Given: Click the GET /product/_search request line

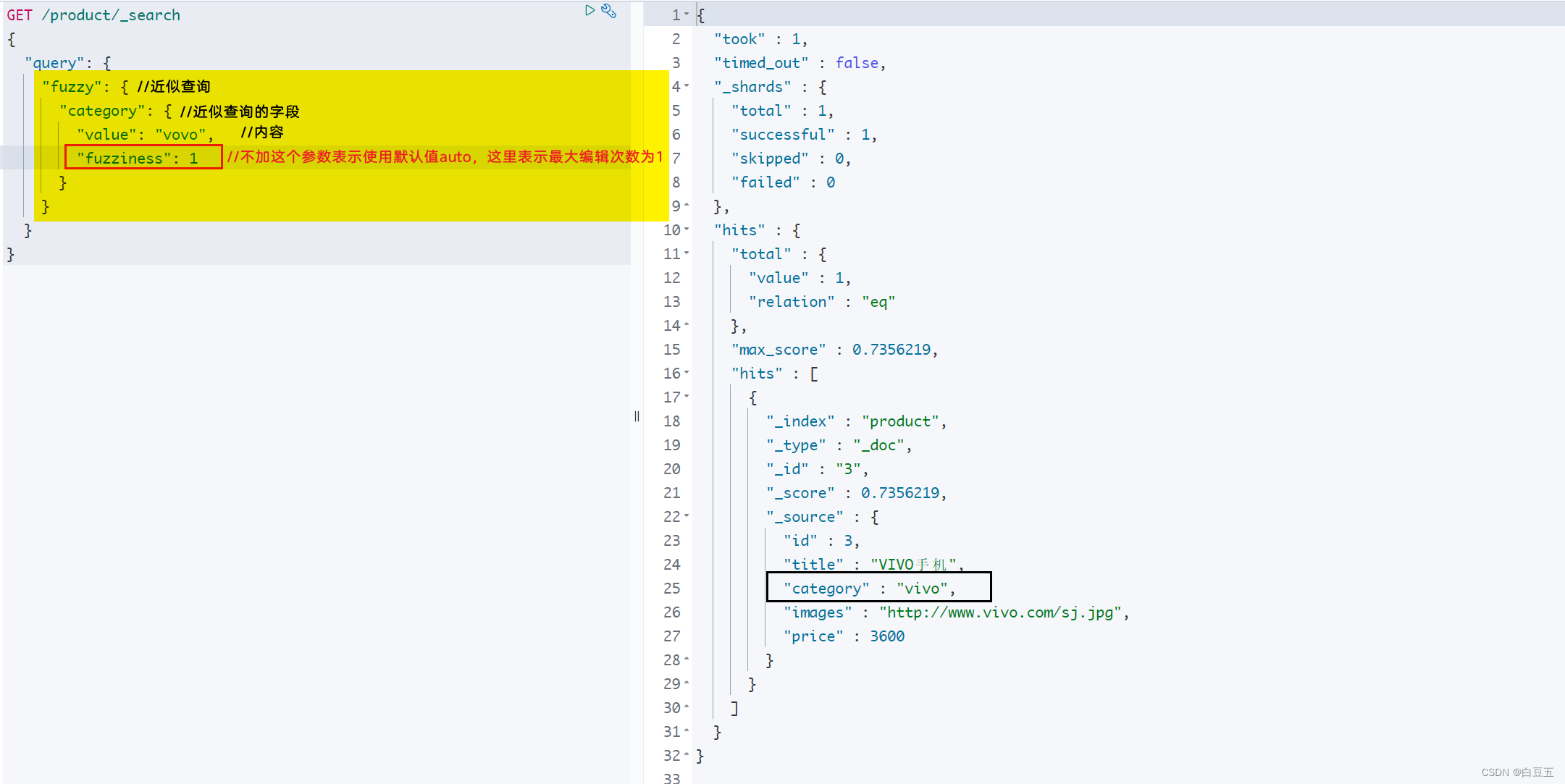Looking at the screenshot, I should (93, 15).
